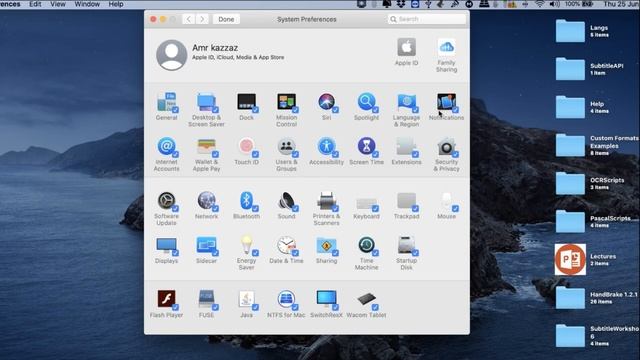
Task: Open the Flash Player icon
Action: 167,300
